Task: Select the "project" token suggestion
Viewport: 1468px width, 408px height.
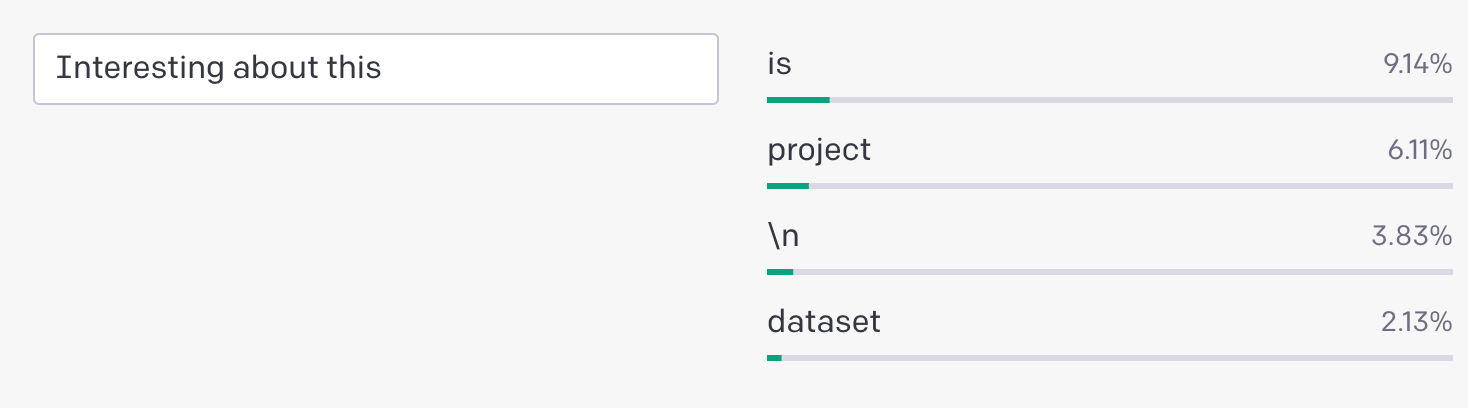Action: (x=819, y=150)
